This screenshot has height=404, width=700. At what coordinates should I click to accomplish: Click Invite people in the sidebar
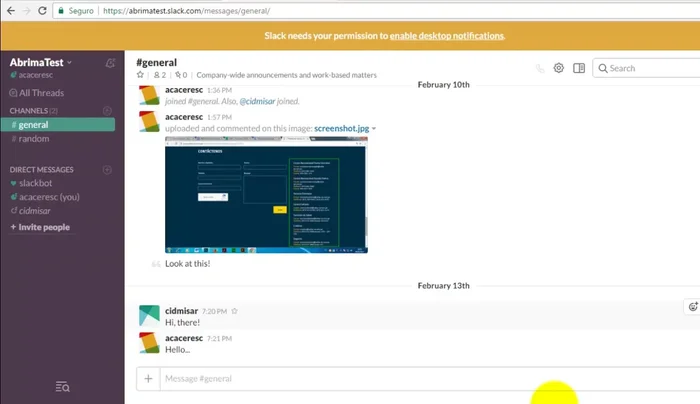click(40, 227)
